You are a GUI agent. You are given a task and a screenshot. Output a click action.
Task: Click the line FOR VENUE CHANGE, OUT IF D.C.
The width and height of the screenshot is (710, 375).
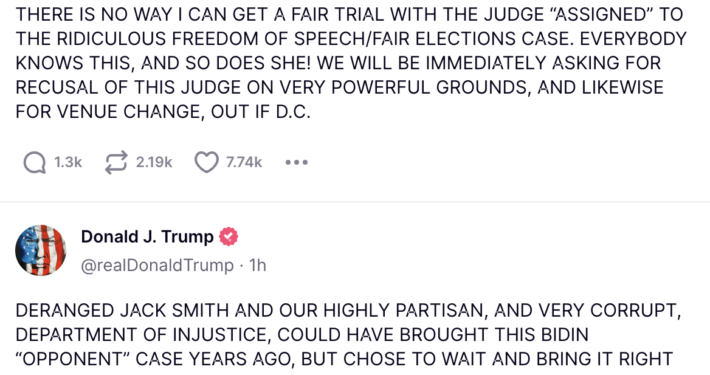pyautogui.click(x=163, y=112)
